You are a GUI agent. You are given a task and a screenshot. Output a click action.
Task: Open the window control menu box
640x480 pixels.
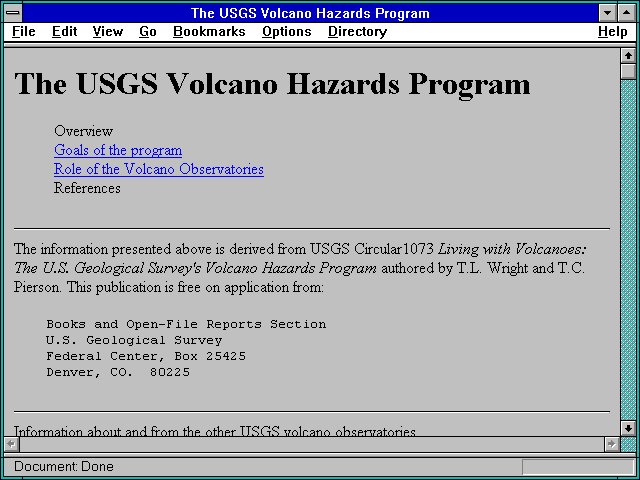point(13,13)
